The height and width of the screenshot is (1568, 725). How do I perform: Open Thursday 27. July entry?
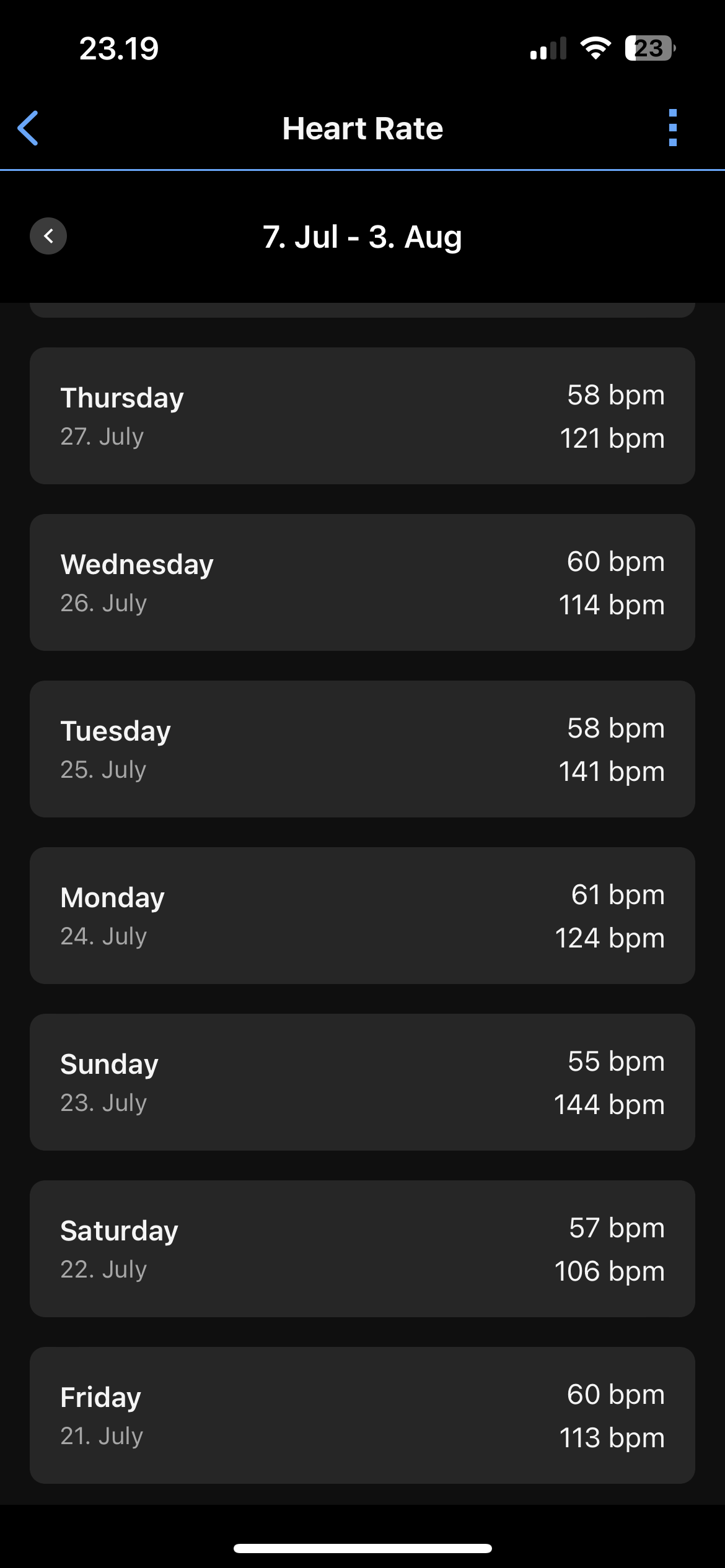click(x=362, y=416)
